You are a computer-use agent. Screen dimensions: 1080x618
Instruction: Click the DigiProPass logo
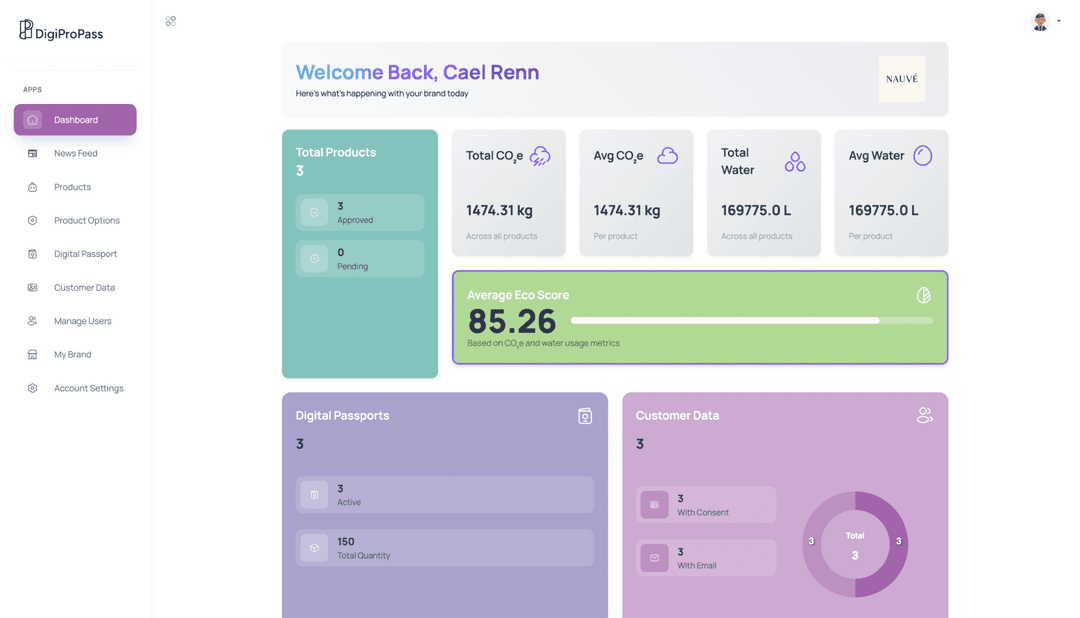pyautogui.click(x=60, y=29)
